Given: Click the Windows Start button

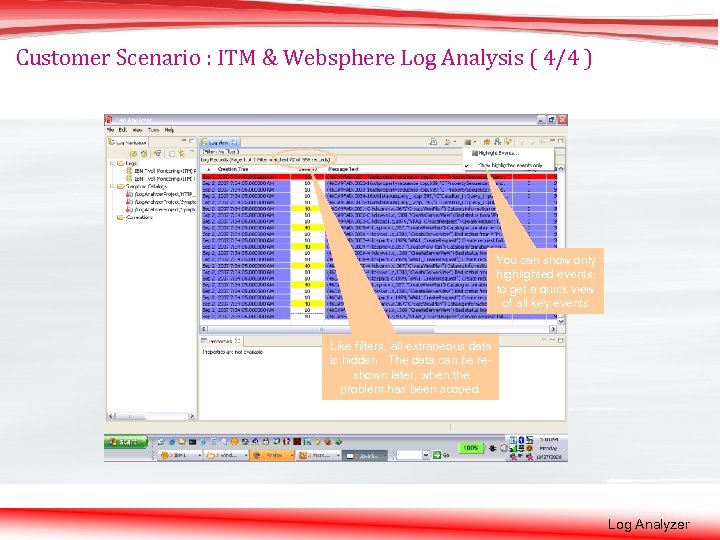Looking at the screenshot, I should 125,442.
